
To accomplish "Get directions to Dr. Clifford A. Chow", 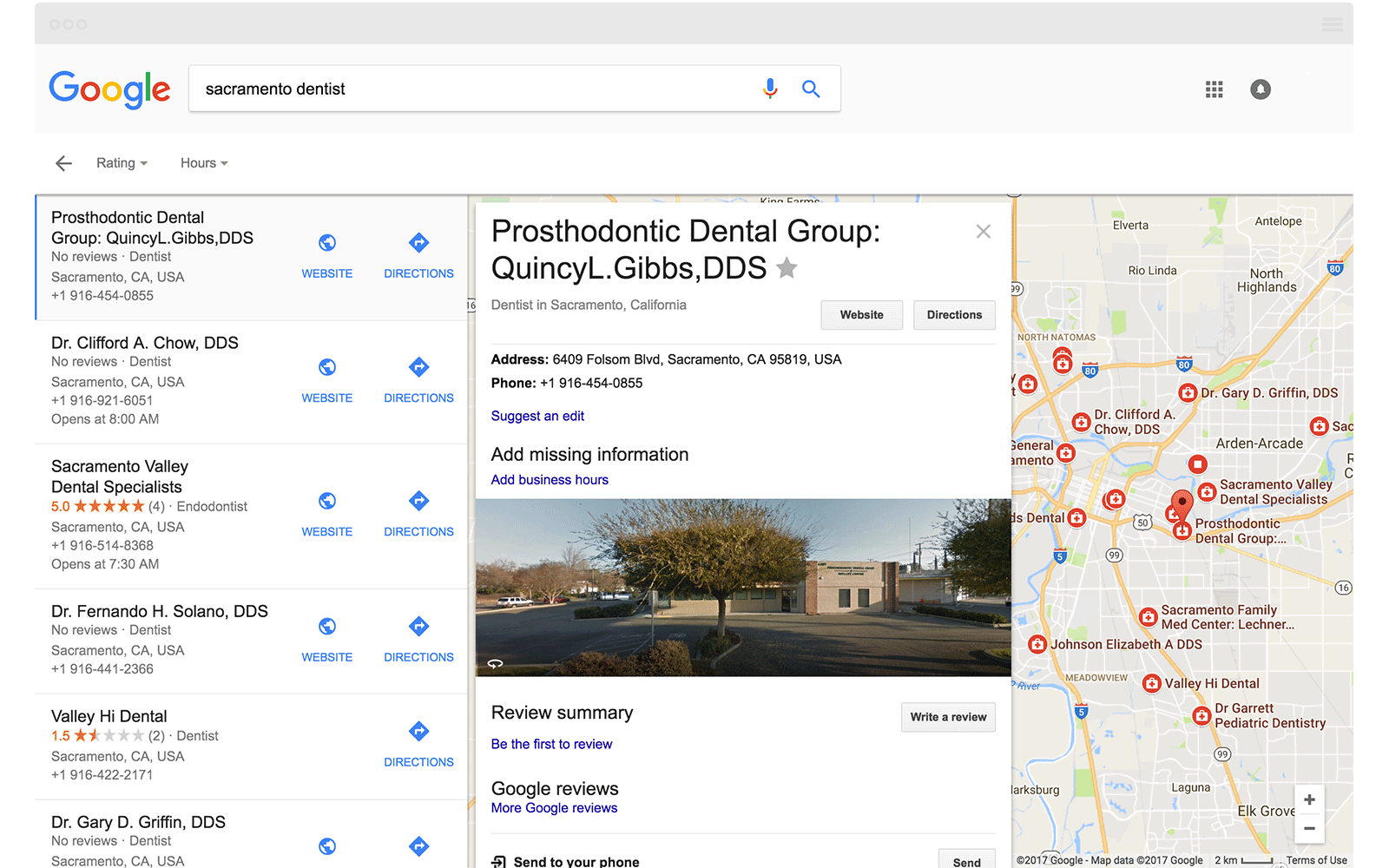I will [x=418, y=380].
